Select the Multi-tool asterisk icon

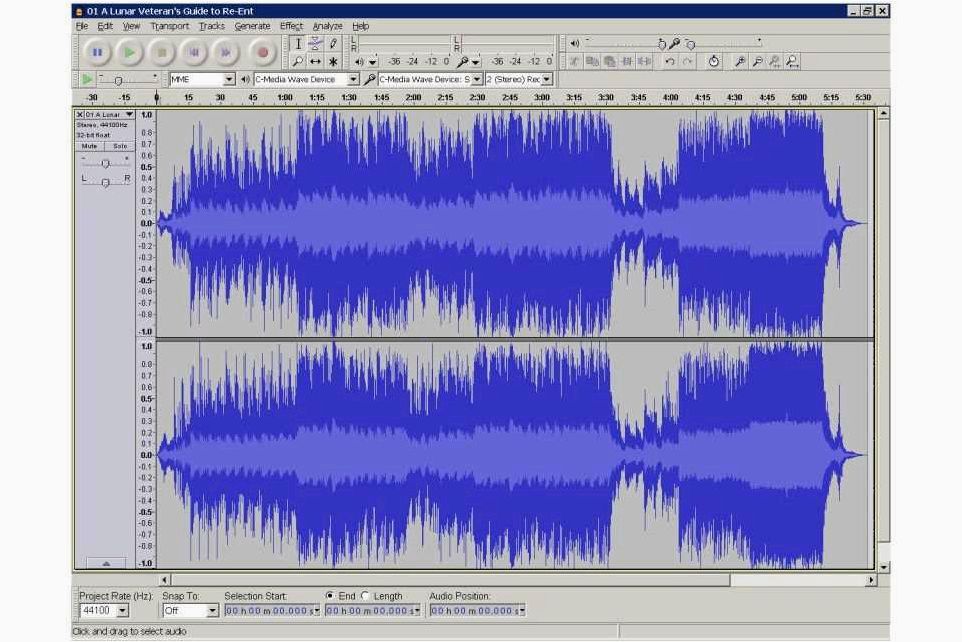(x=333, y=61)
